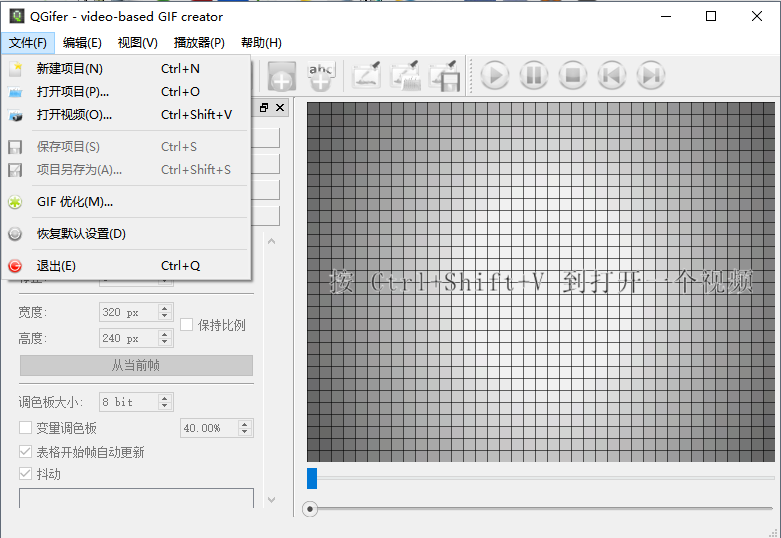The image size is (781, 538).
Task: Open the 播放器(P) menu in the menu bar
Action: (x=199, y=43)
